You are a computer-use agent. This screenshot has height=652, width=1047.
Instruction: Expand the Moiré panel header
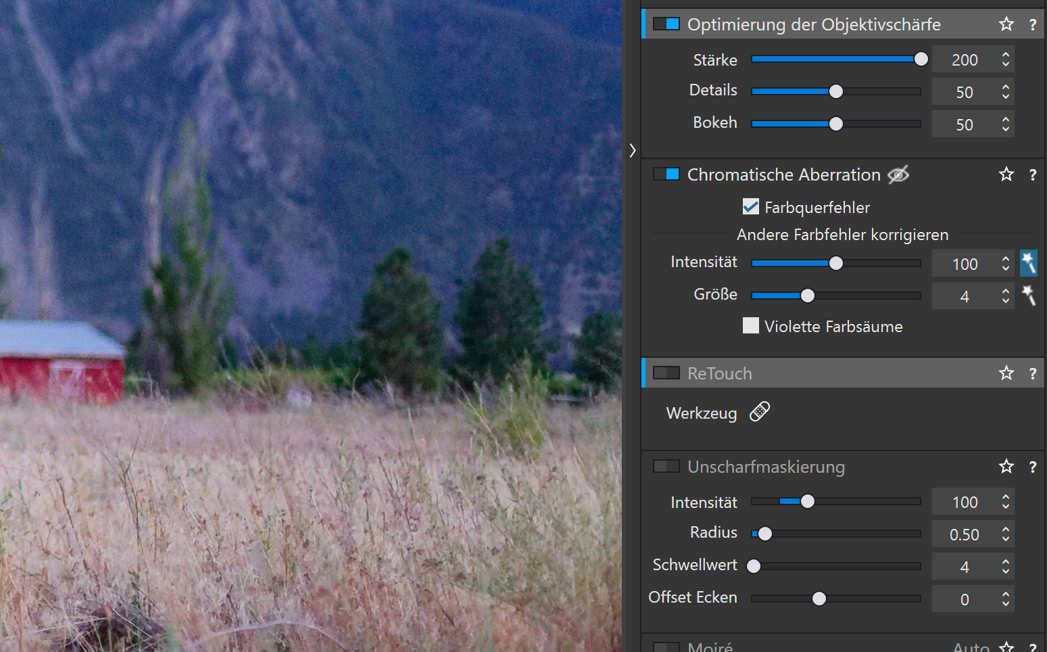point(710,647)
